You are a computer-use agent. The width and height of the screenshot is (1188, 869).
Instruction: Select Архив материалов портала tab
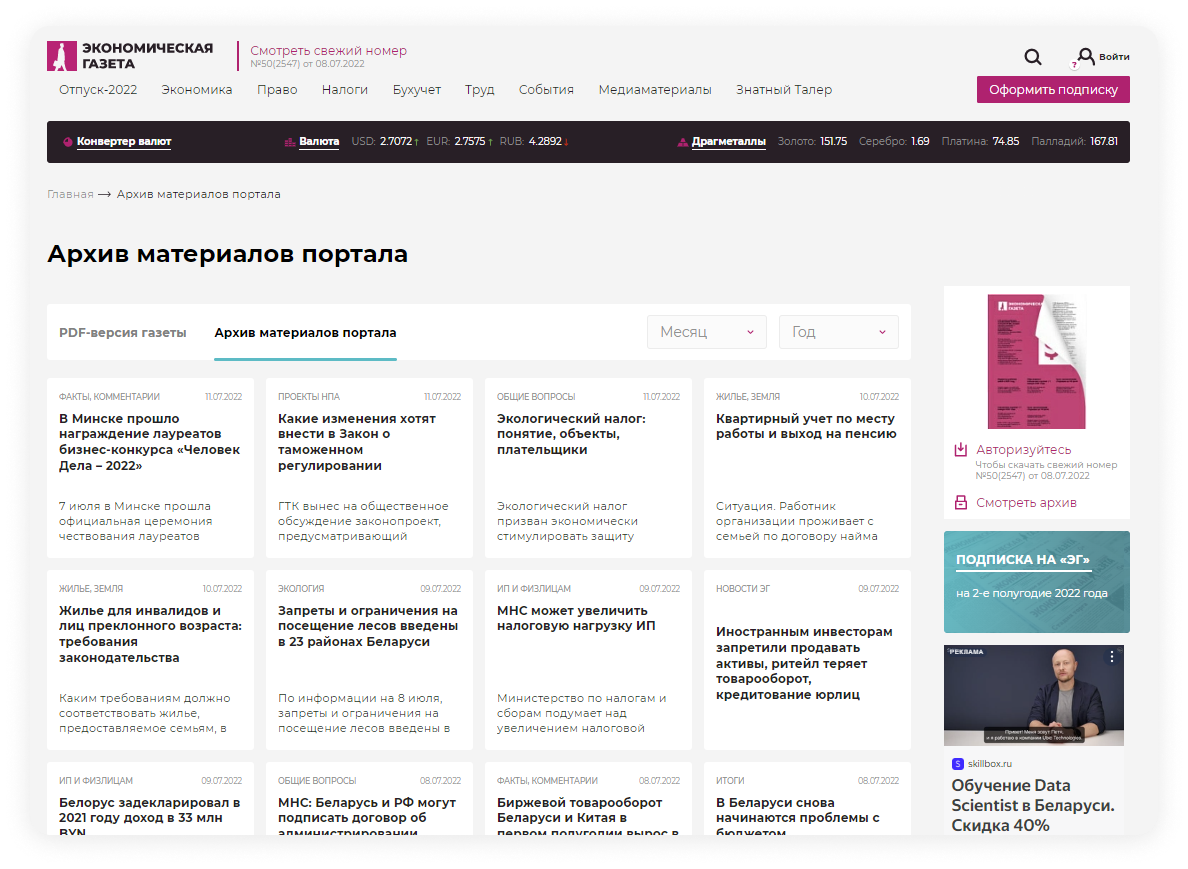[305, 333]
